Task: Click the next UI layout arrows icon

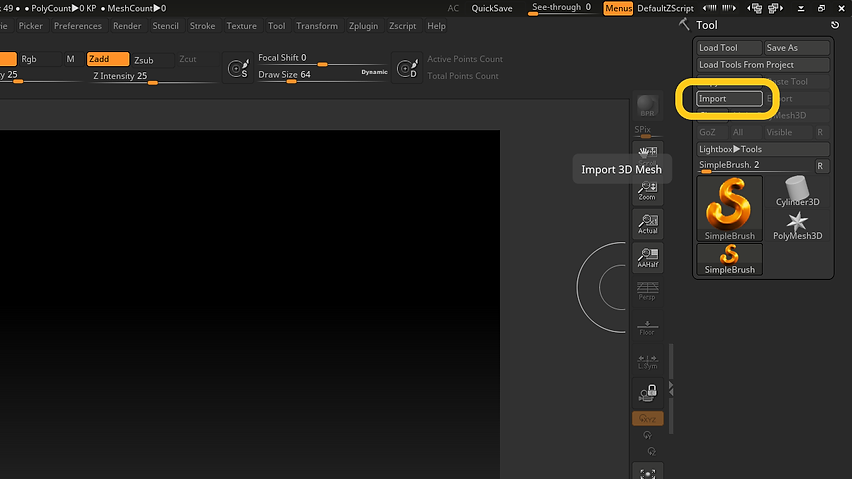Action: [x=729, y=8]
